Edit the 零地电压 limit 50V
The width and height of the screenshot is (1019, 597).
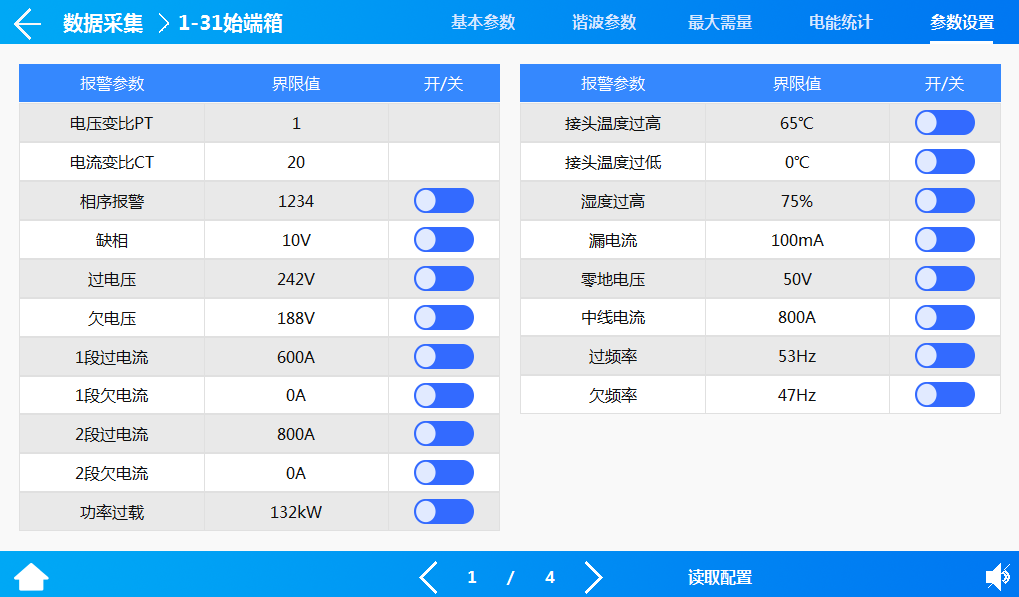click(797, 279)
